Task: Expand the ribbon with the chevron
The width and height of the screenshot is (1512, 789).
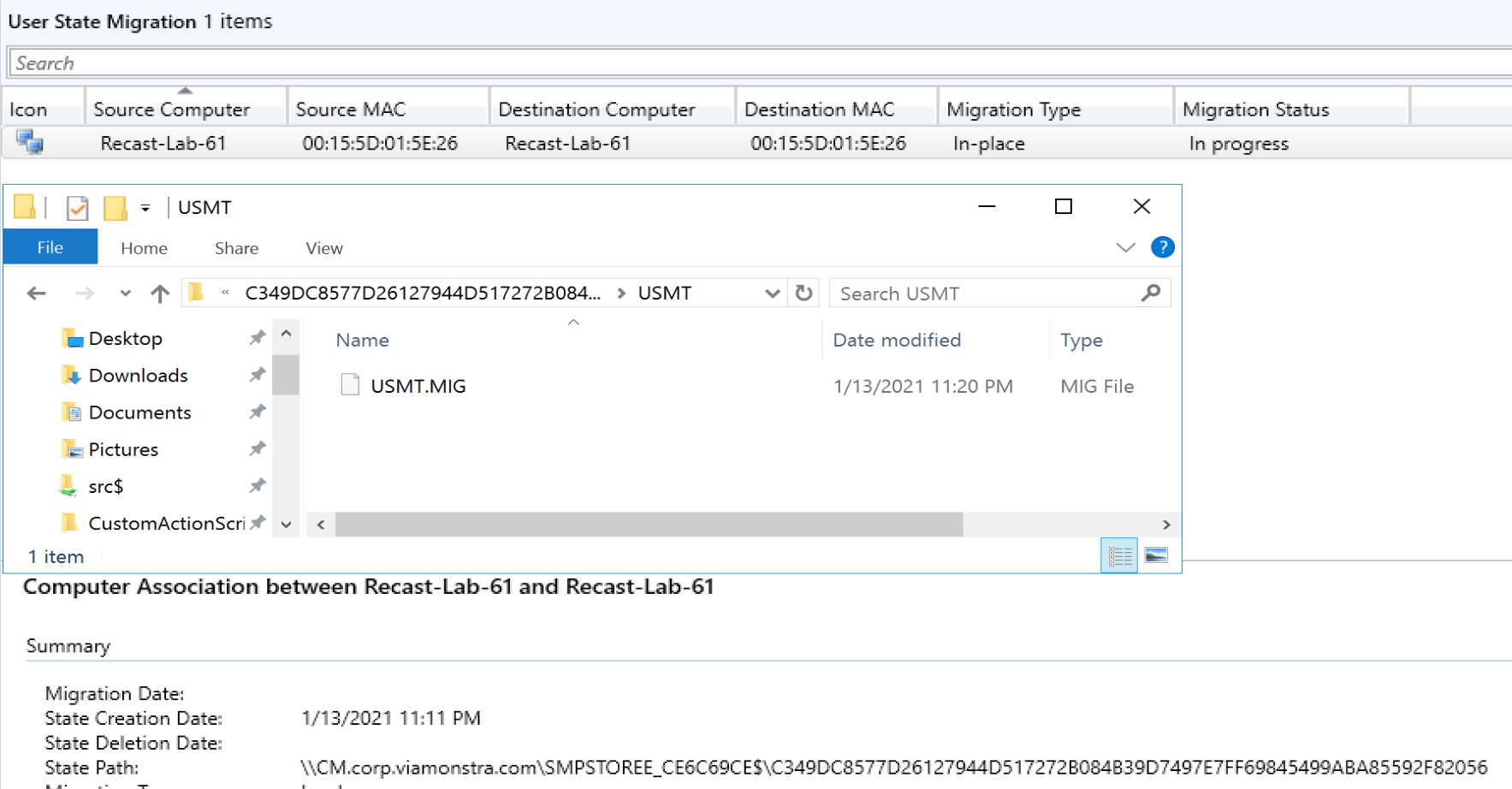Action: pos(1125,247)
